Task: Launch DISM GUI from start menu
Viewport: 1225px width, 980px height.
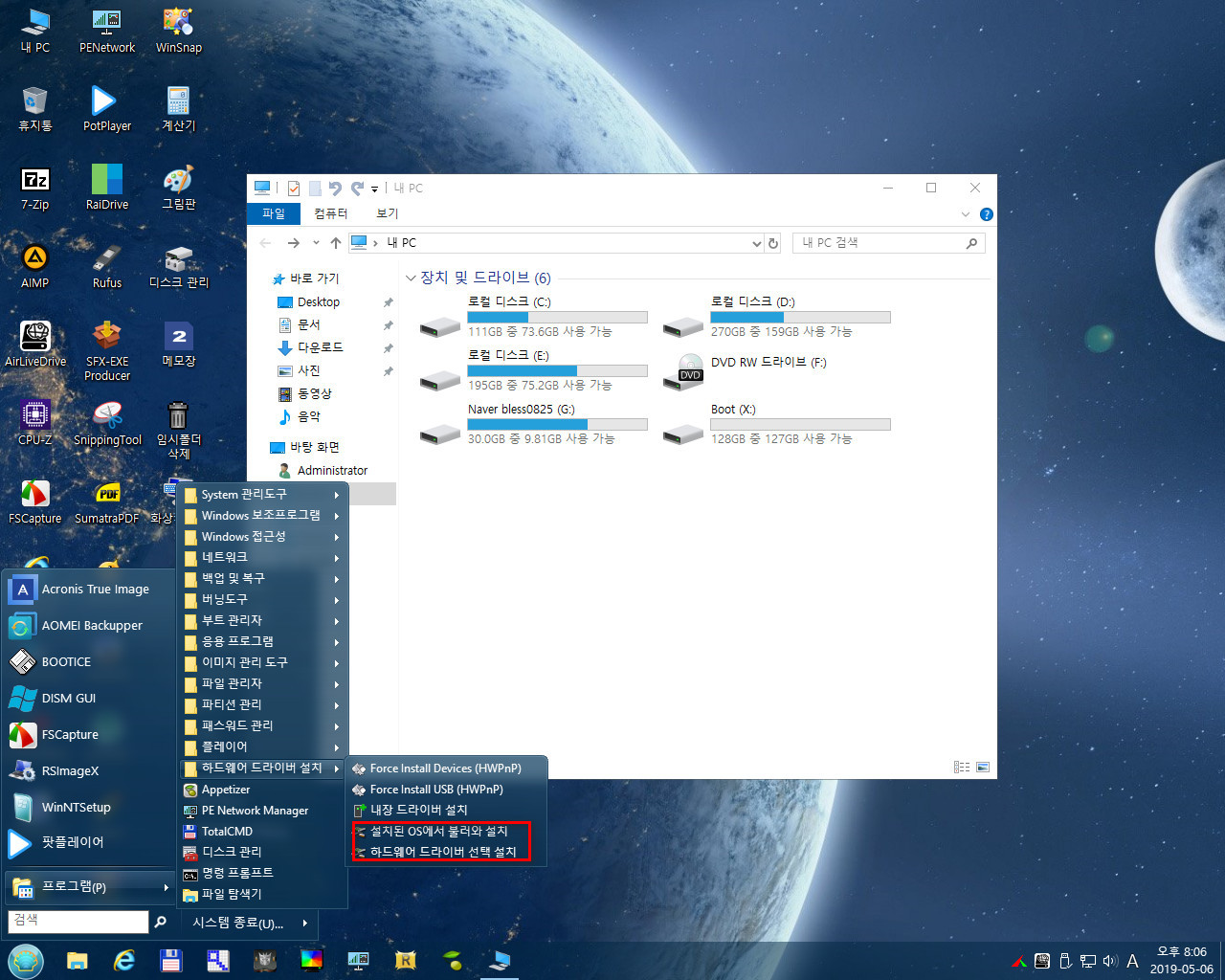Action: 88,699
